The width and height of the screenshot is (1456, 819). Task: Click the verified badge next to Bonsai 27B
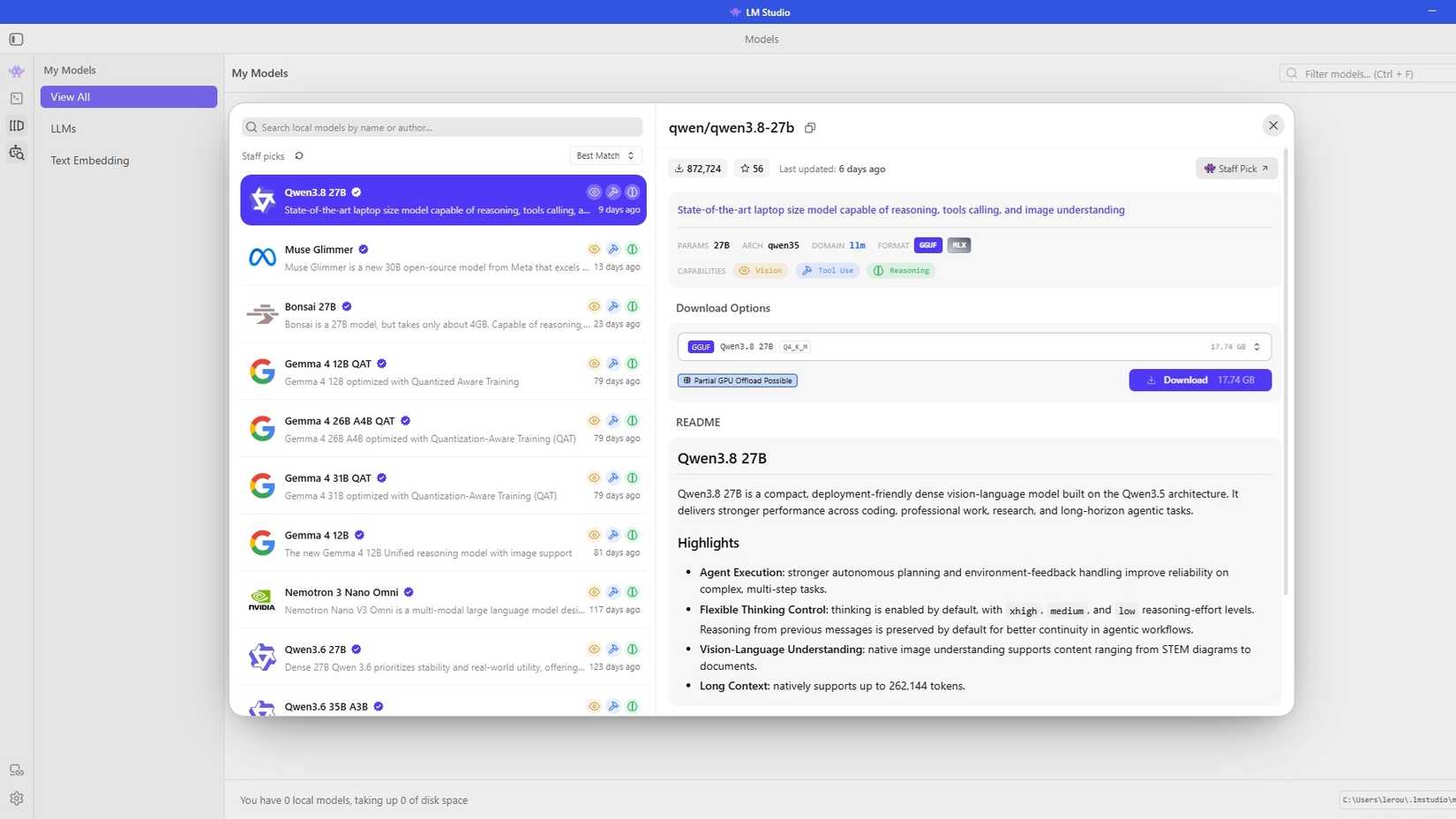tap(347, 307)
